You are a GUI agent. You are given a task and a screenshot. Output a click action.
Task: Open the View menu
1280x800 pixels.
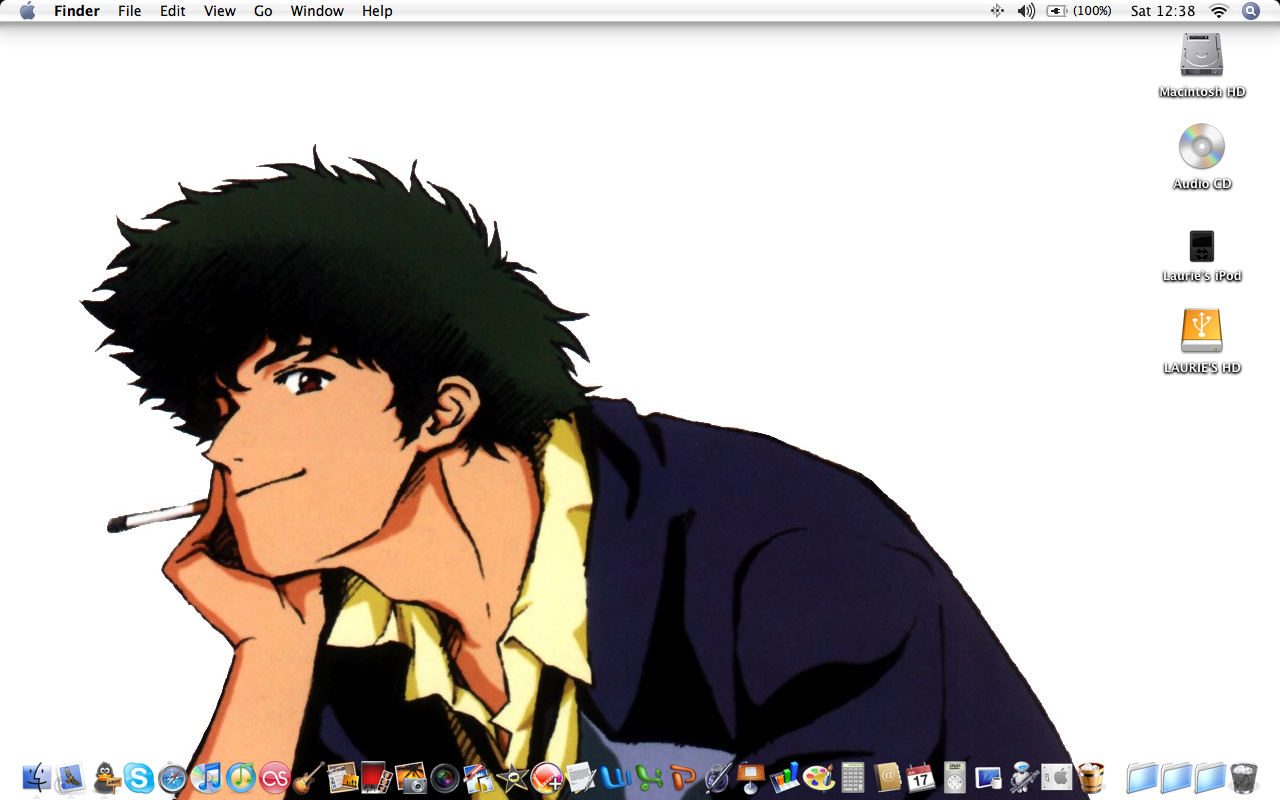pyautogui.click(x=219, y=11)
